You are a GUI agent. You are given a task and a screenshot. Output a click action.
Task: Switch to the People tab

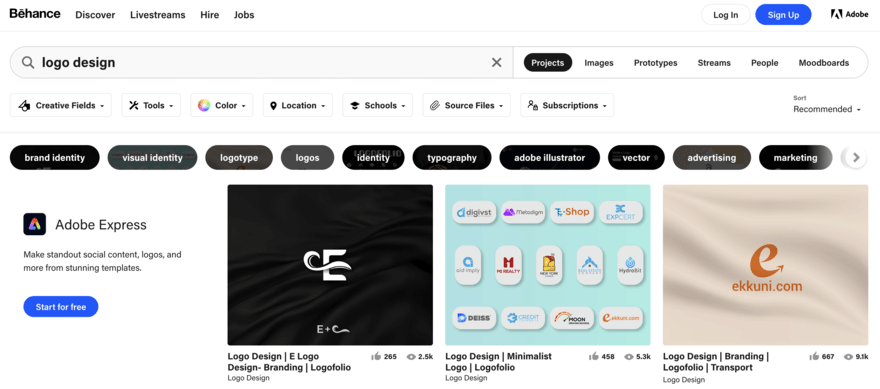point(764,63)
